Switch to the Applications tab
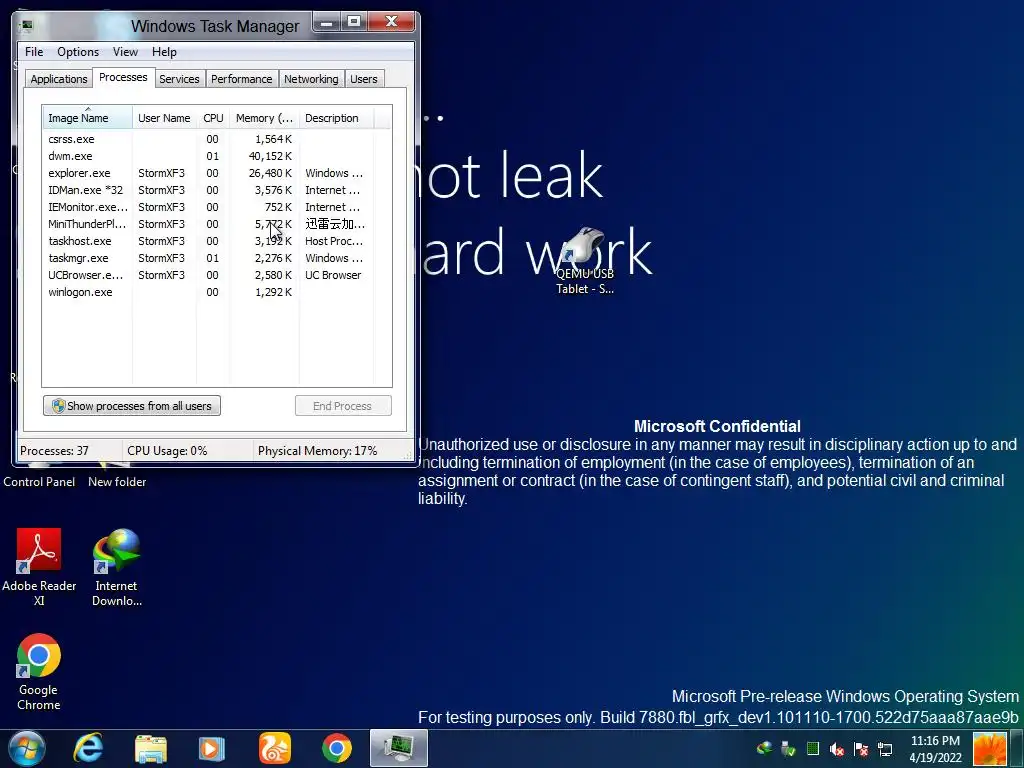1024x768 pixels. pyautogui.click(x=59, y=79)
